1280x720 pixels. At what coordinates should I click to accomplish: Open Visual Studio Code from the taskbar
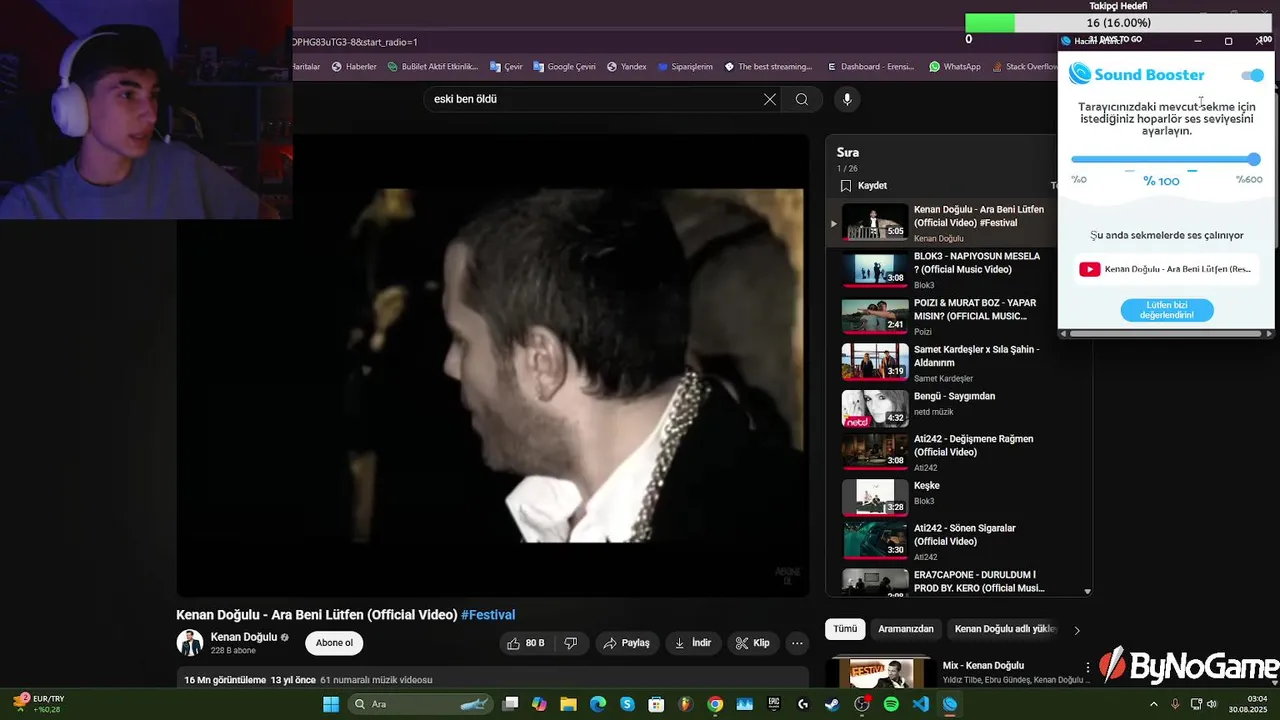click(920, 704)
